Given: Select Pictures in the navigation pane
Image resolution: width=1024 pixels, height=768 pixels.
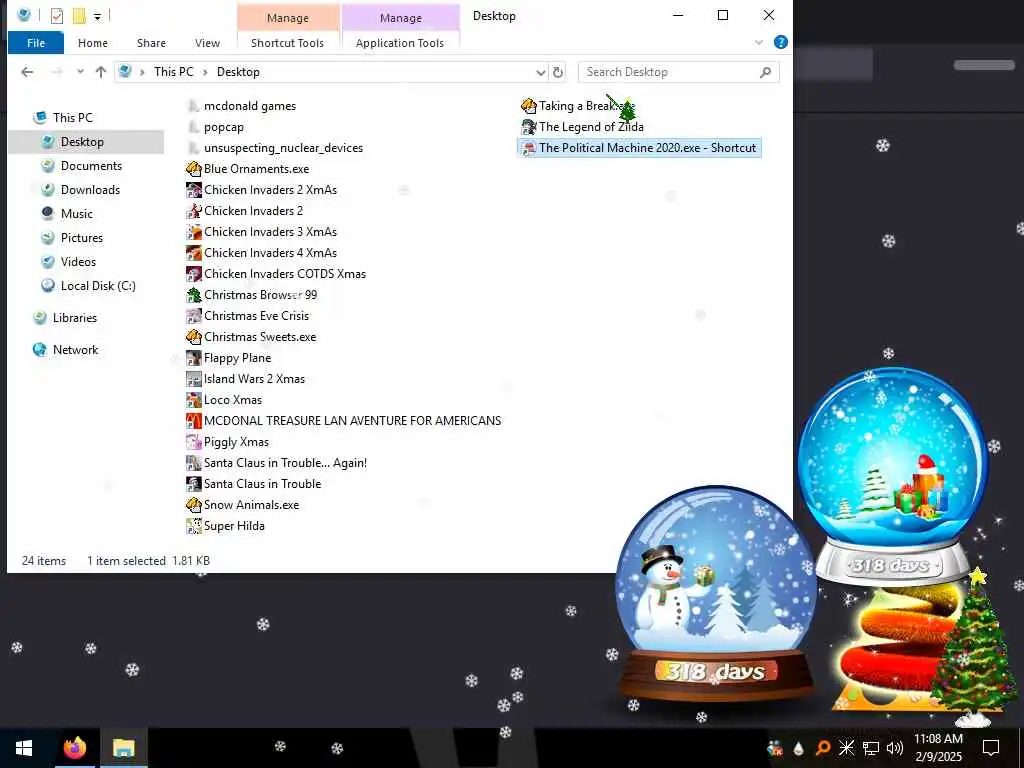Looking at the screenshot, I should tap(82, 238).
